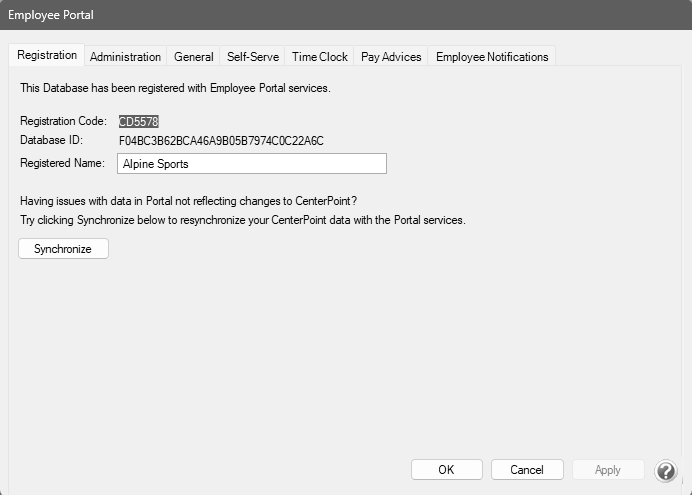Click the Synchronize button
Viewport: 692px width, 495px height.
[x=63, y=249]
